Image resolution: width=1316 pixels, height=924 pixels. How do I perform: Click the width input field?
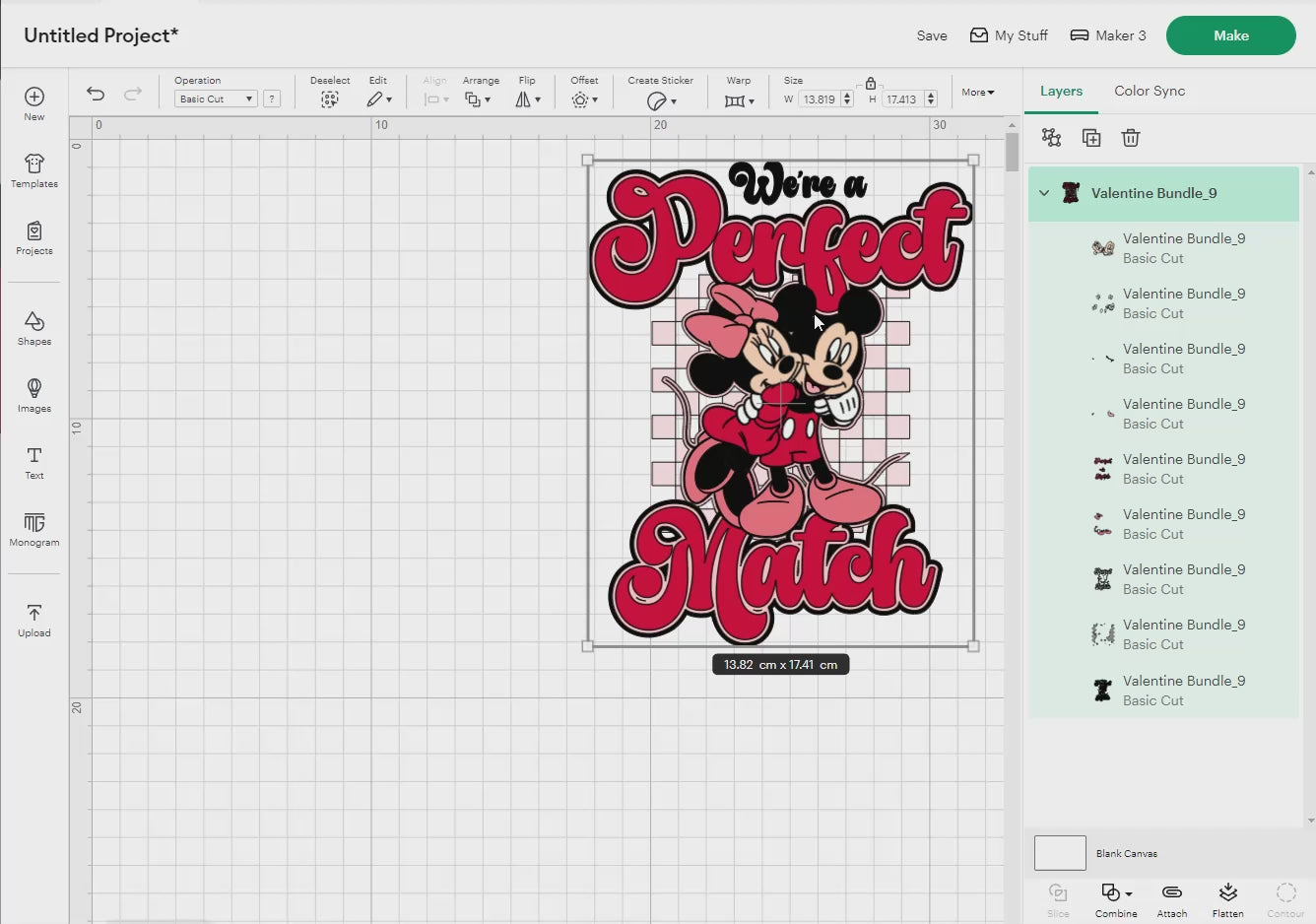pyautogui.click(x=820, y=99)
